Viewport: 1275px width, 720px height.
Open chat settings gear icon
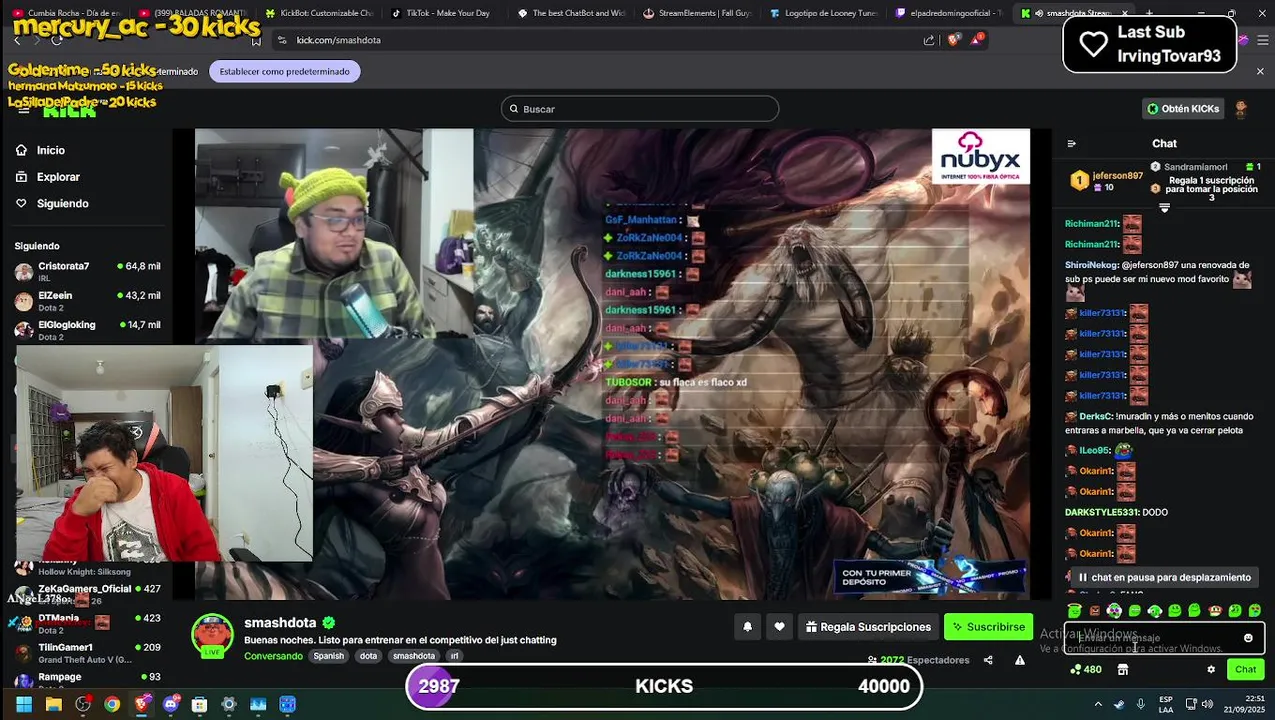pyautogui.click(x=1211, y=670)
